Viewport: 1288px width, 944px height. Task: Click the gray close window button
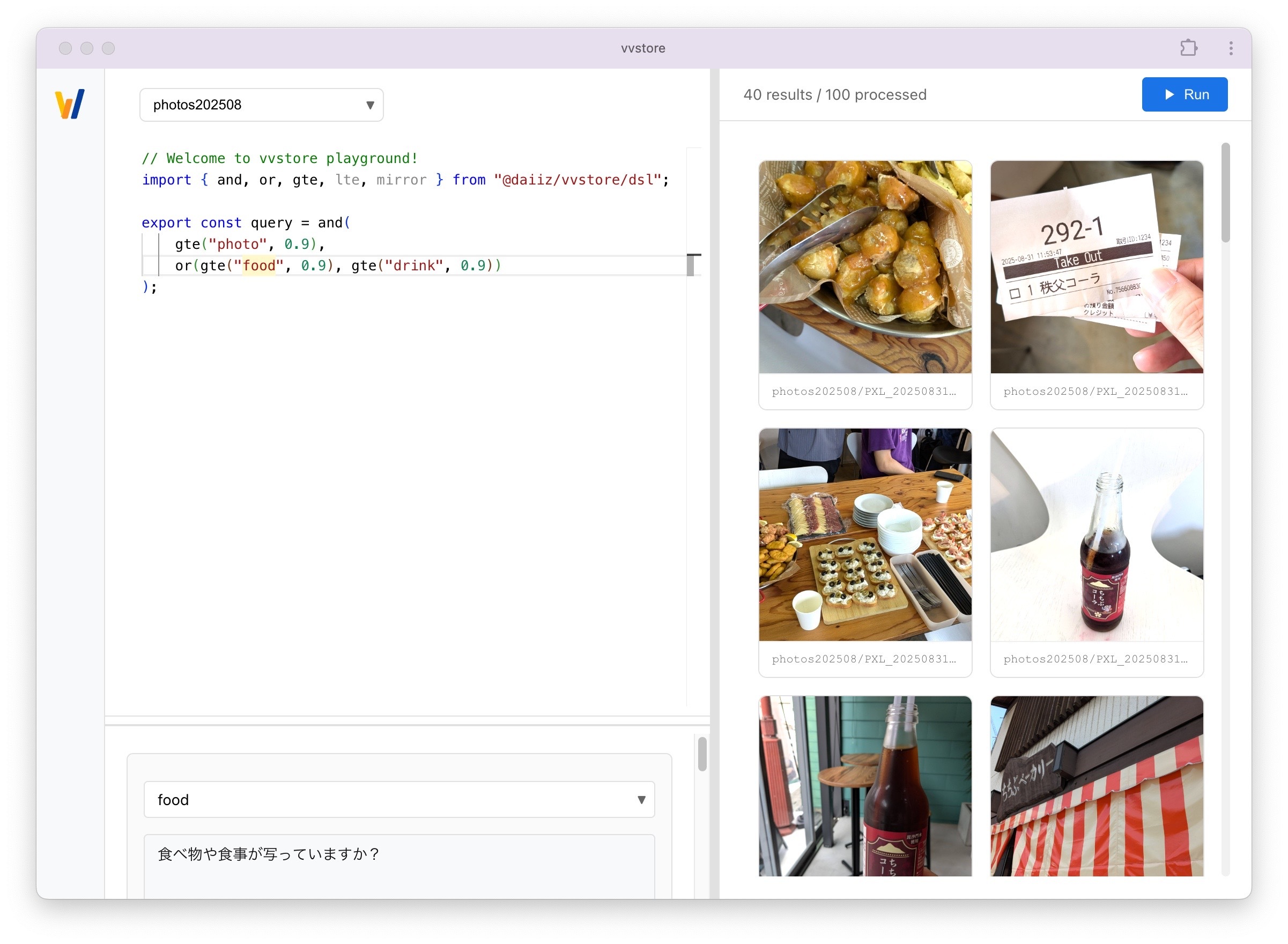(65, 48)
